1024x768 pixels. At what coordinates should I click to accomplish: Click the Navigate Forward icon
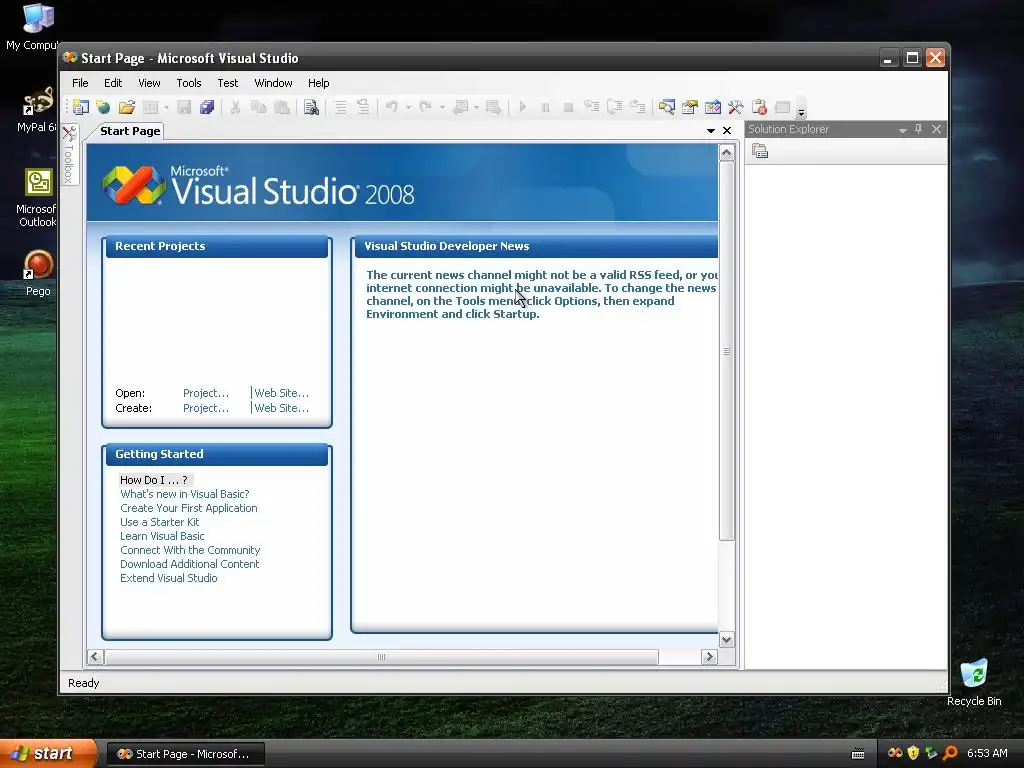(494, 107)
